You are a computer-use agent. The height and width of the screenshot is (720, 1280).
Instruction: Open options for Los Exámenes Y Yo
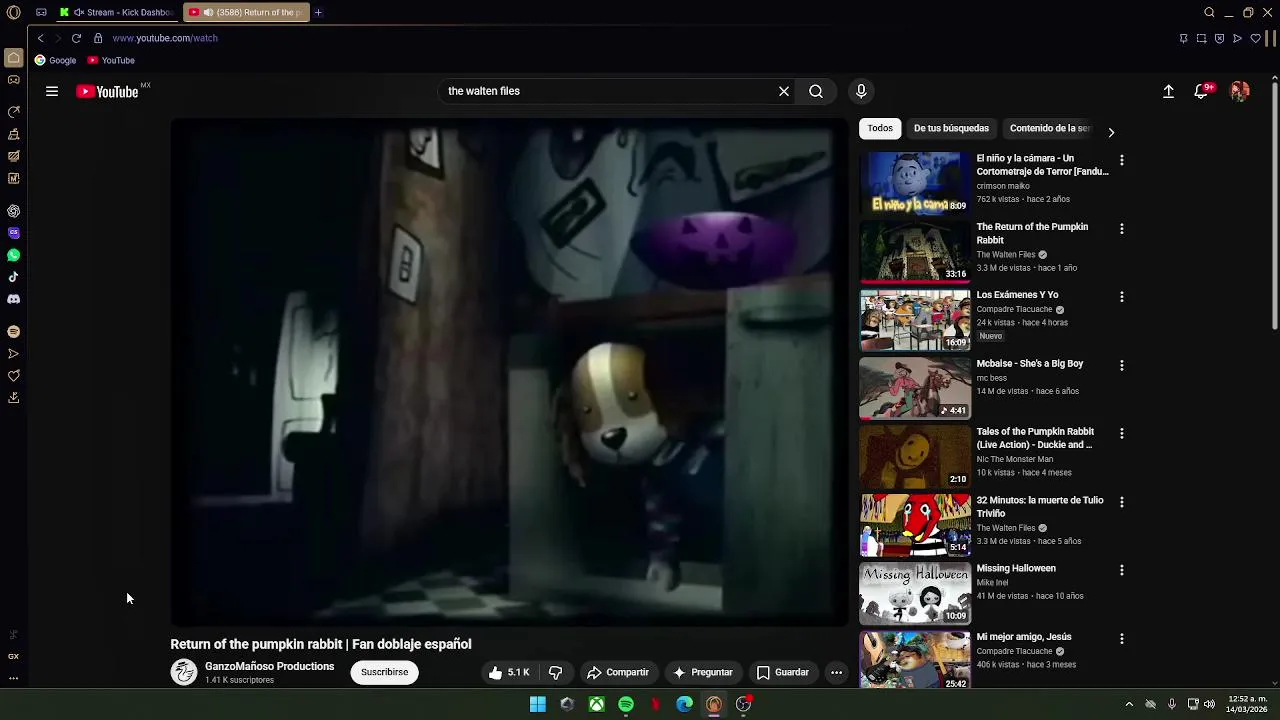pos(1121,297)
